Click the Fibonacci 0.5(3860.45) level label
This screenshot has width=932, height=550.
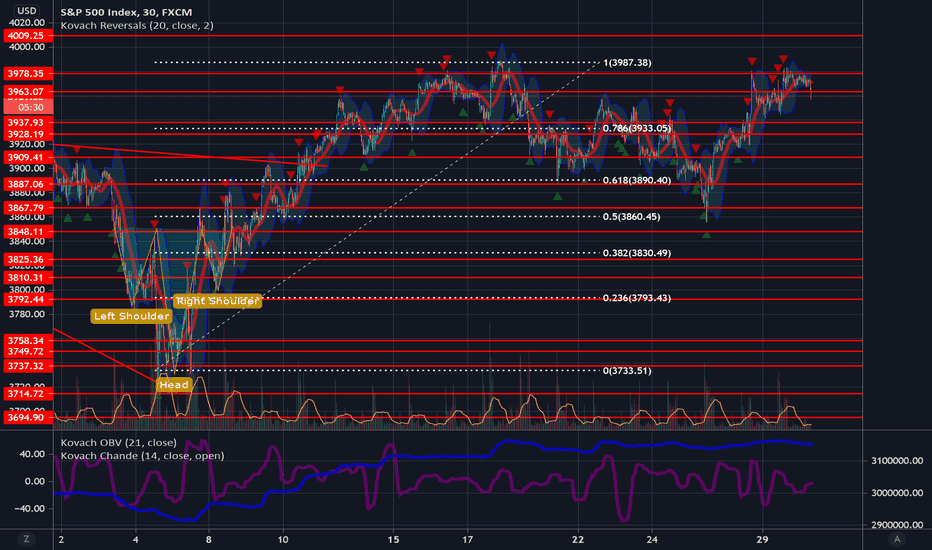coord(631,216)
